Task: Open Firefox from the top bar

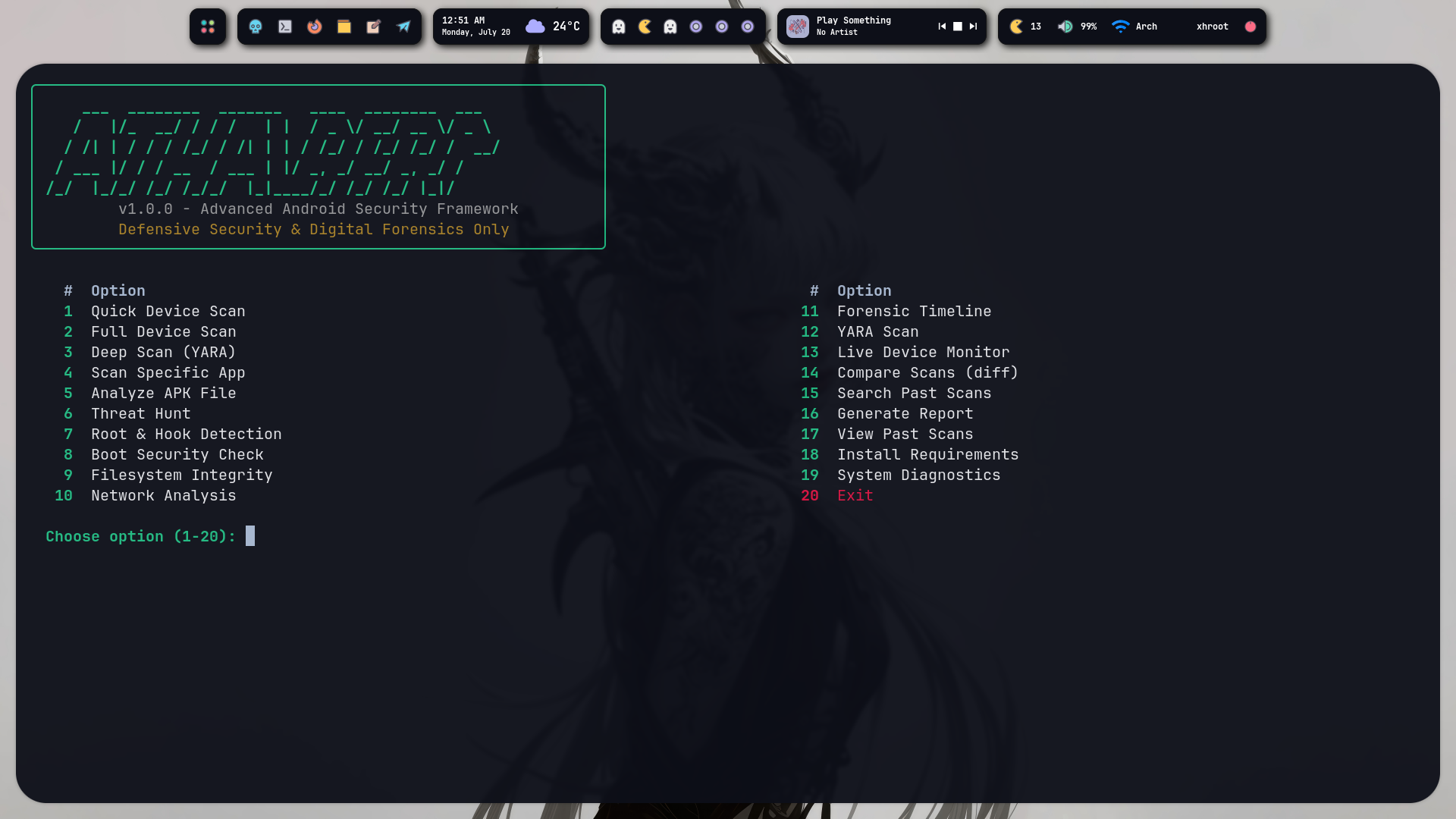Action: pyautogui.click(x=315, y=27)
